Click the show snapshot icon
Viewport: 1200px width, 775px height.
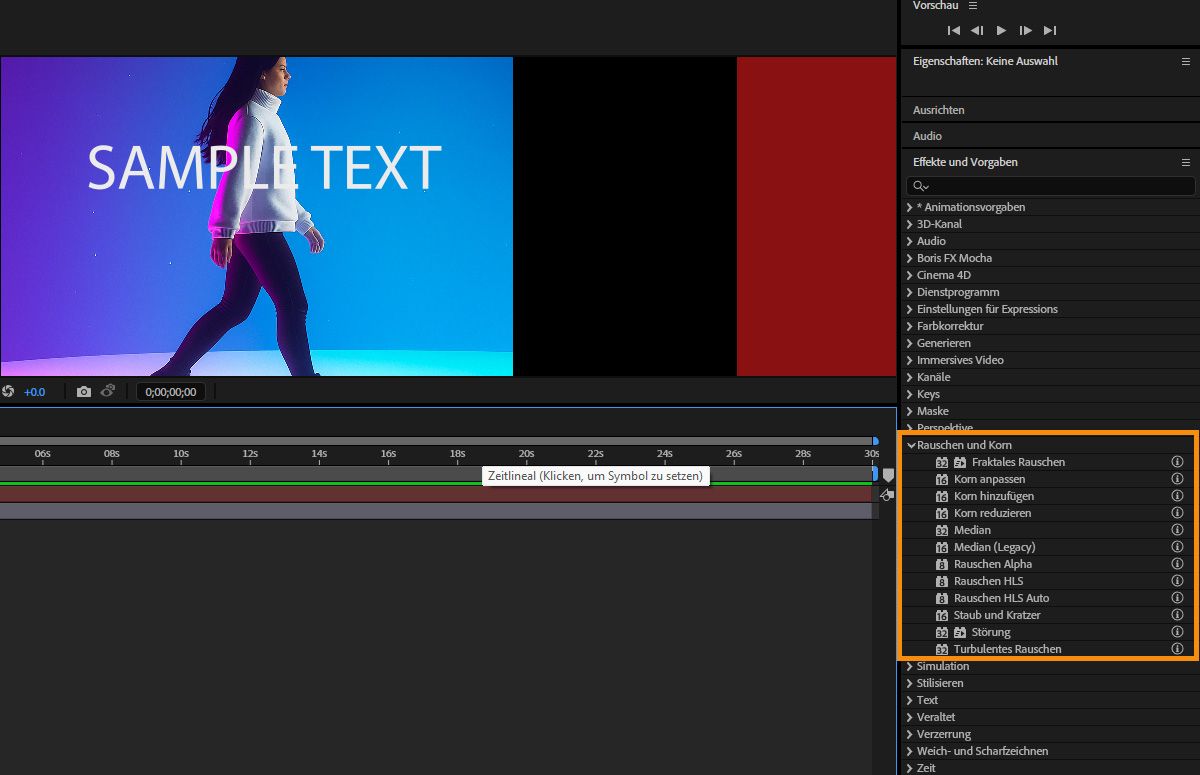click(107, 391)
